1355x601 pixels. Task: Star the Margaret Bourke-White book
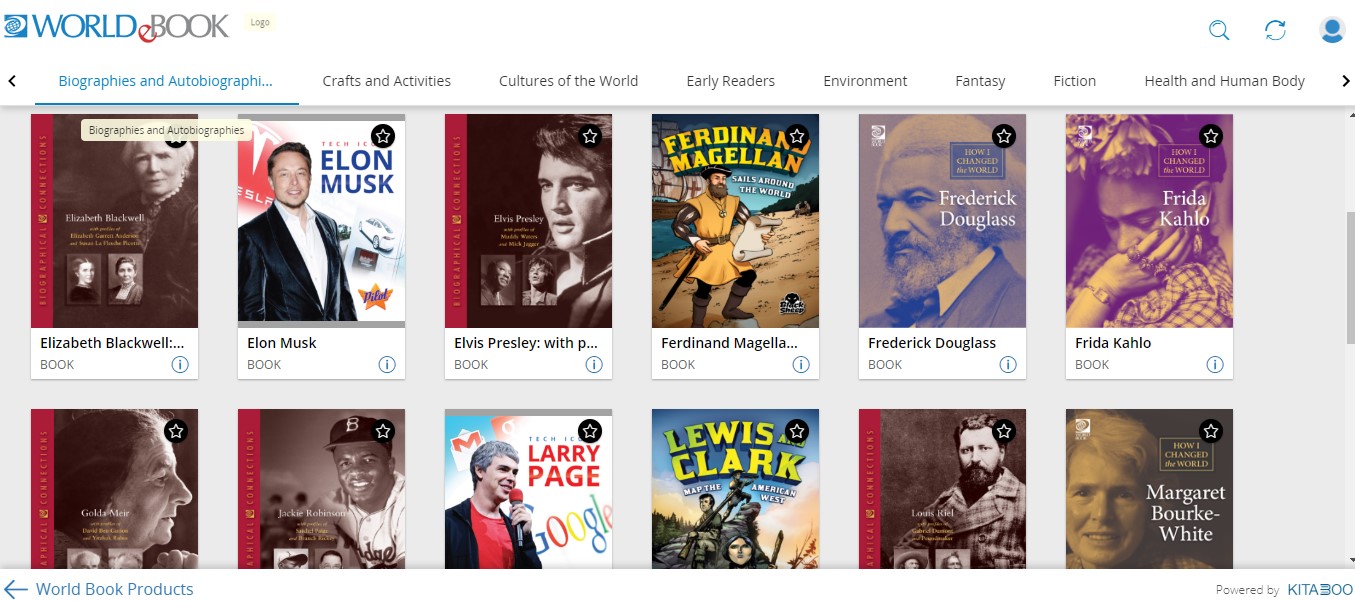[x=1211, y=431]
